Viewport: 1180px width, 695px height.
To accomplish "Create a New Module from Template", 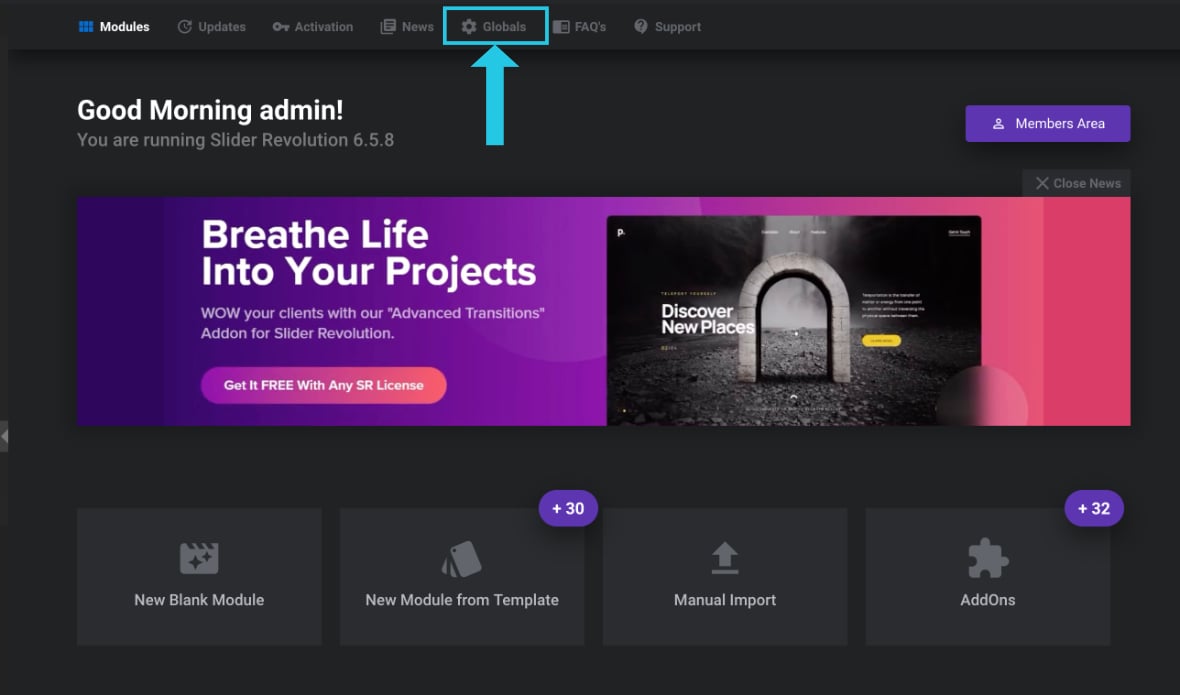I will click(x=462, y=576).
